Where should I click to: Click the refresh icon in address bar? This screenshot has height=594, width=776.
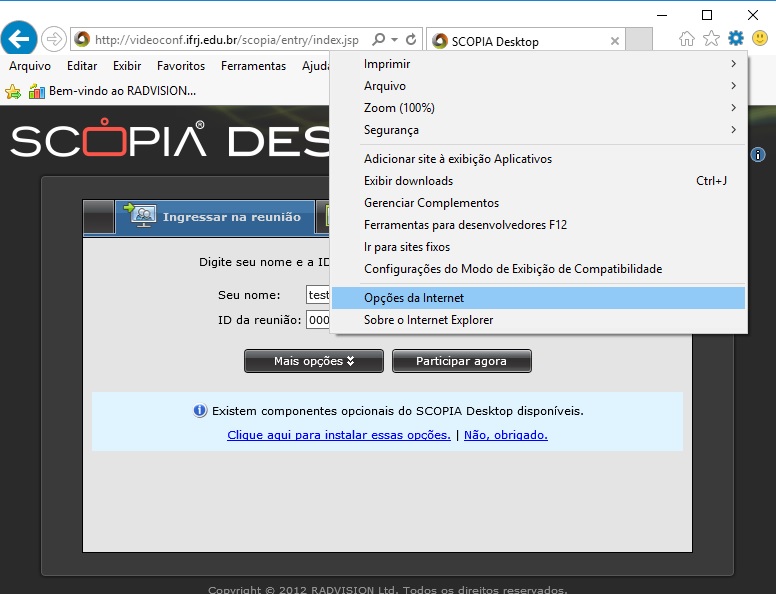pyautogui.click(x=411, y=40)
